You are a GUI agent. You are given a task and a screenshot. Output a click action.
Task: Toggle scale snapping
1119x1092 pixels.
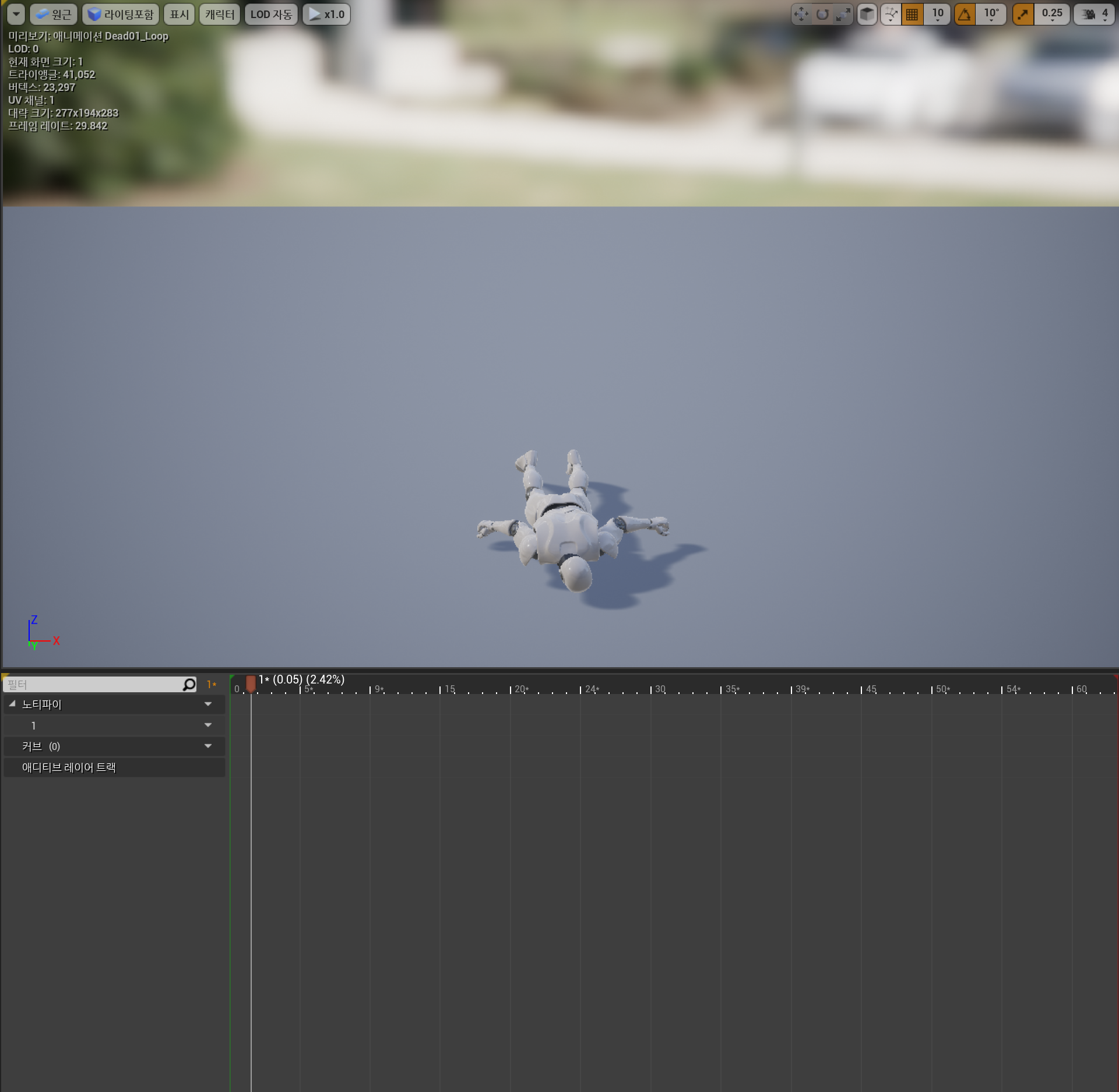1023,14
